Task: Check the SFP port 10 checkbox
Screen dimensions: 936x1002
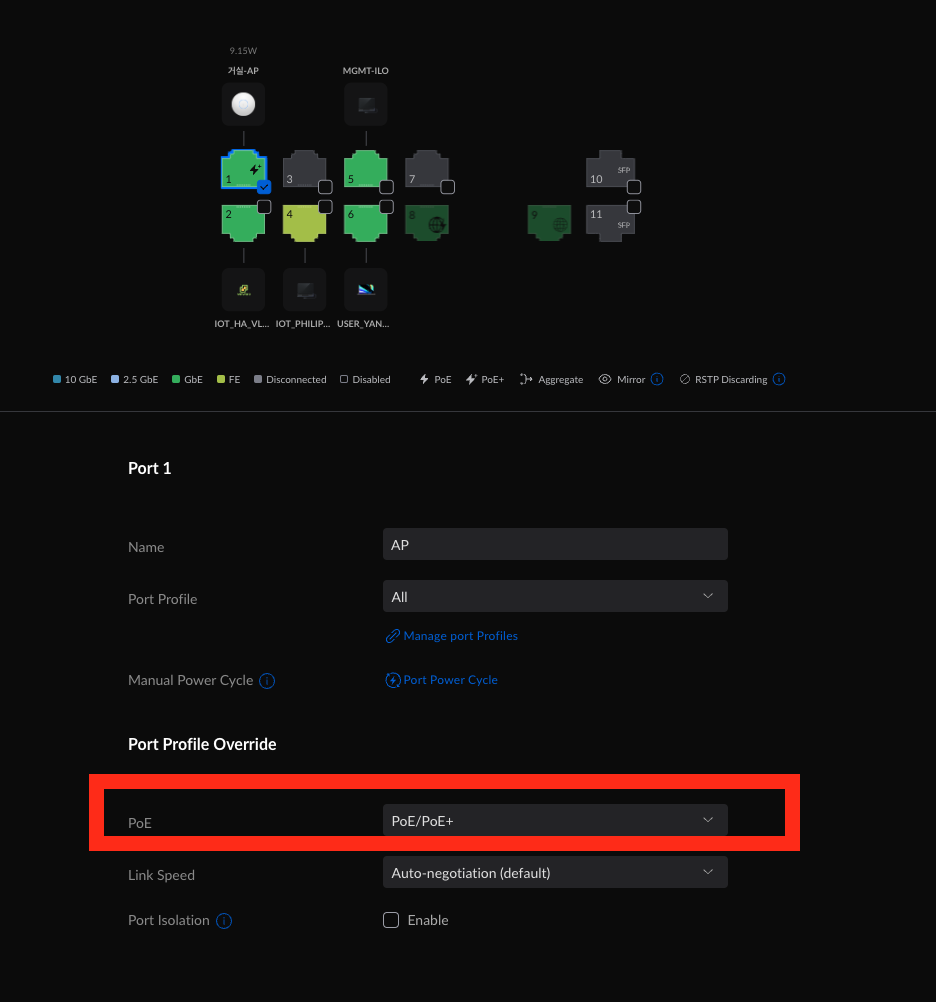Action: pos(634,187)
